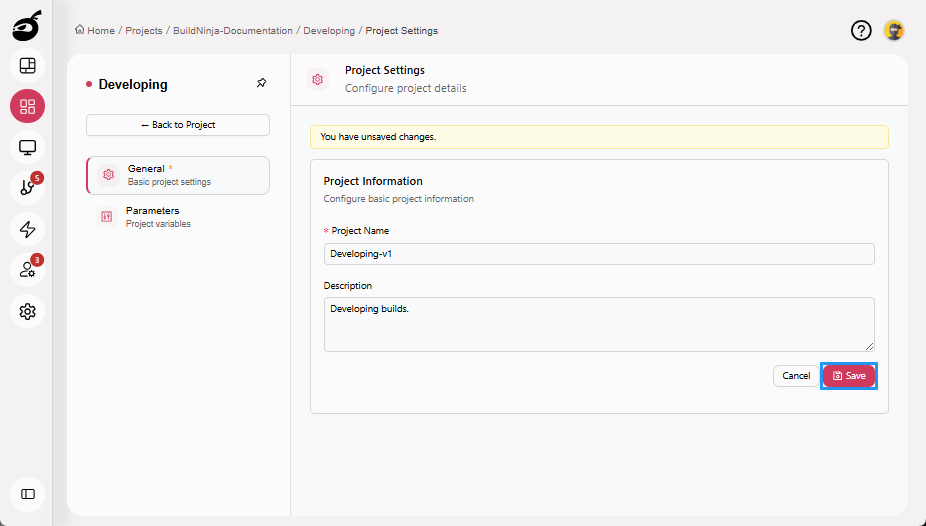Cancel the unsaved changes
The width and height of the screenshot is (926, 526).
[796, 376]
